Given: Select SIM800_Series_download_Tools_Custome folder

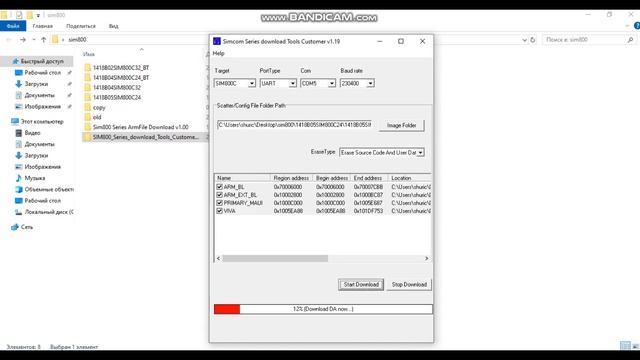Looking at the screenshot, I should pos(145,137).
